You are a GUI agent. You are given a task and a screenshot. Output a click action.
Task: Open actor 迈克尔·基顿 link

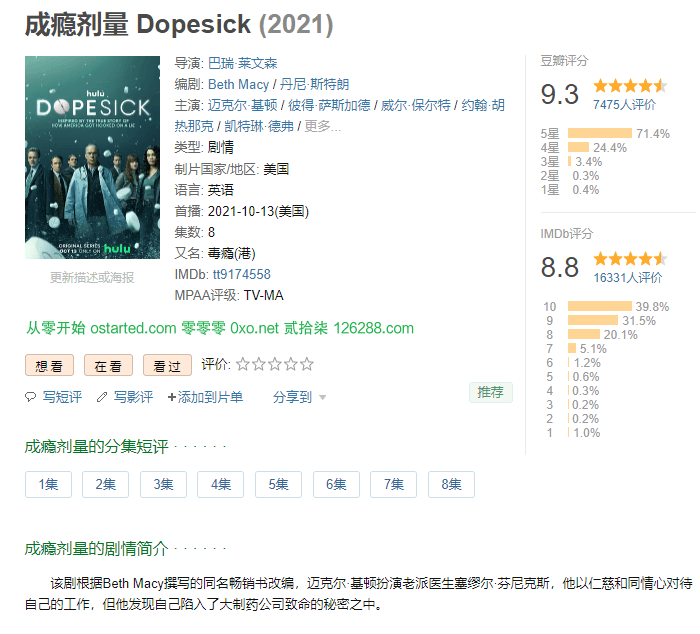(x=242, y=105)
